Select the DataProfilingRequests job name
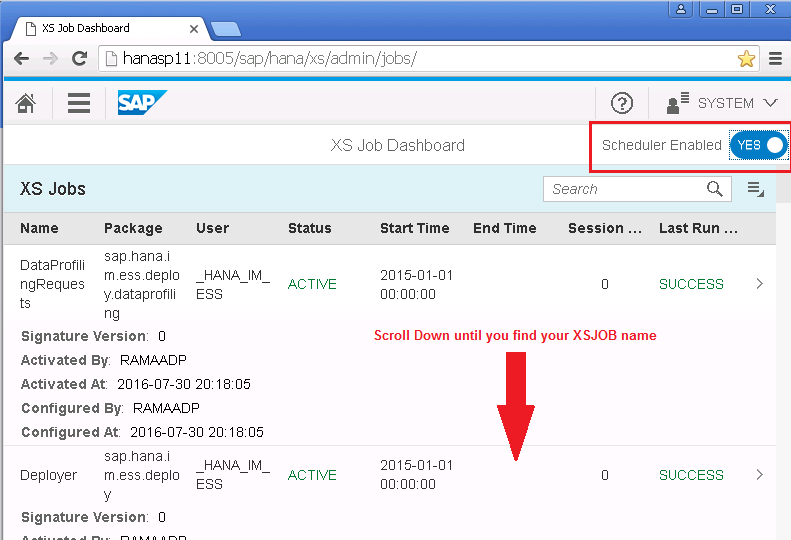Image resolution: width=791 pixels, height=540 pixels. [52, 284]
